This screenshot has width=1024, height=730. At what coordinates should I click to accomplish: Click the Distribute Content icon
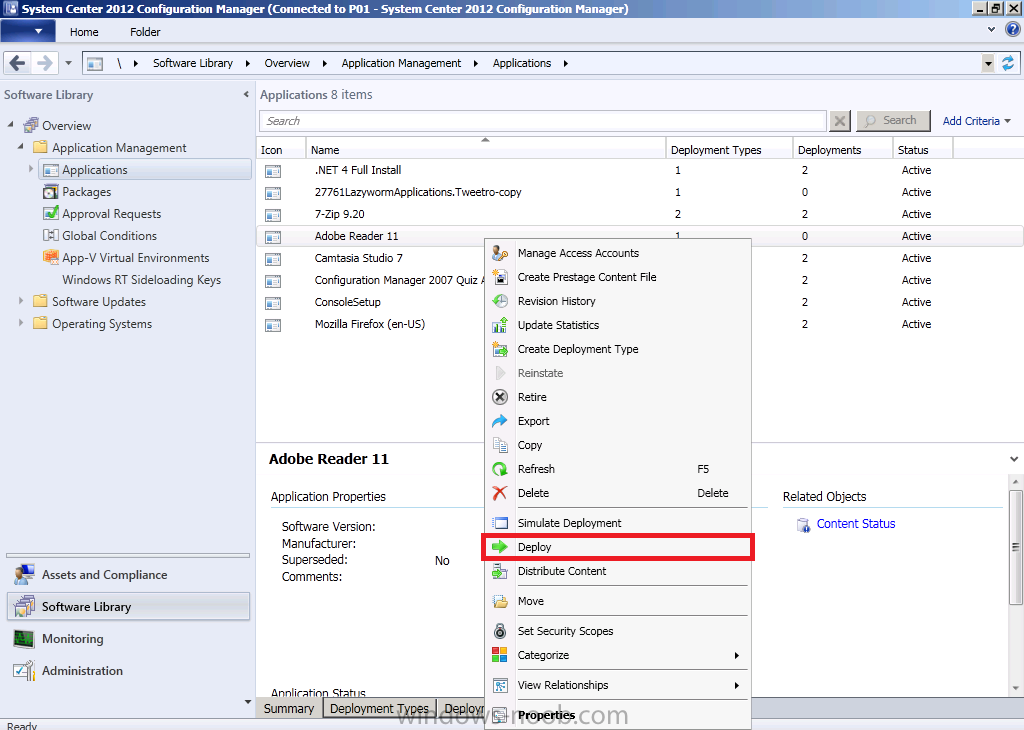pos(500,571)
